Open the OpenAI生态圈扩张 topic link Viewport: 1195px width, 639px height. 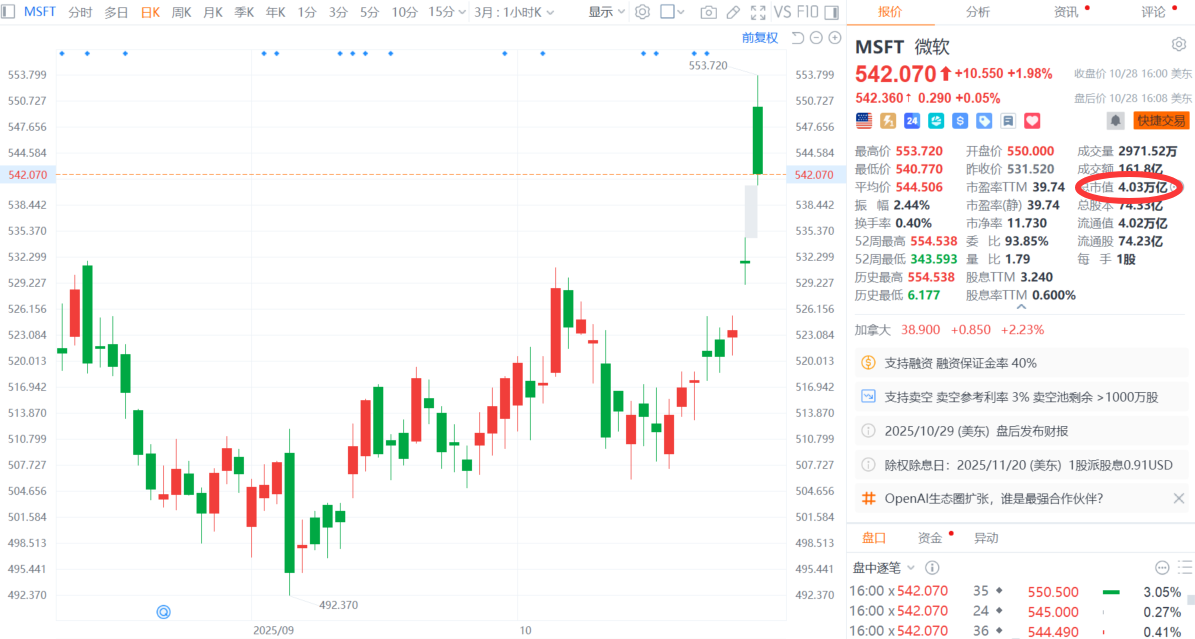(x=994, y=499)
